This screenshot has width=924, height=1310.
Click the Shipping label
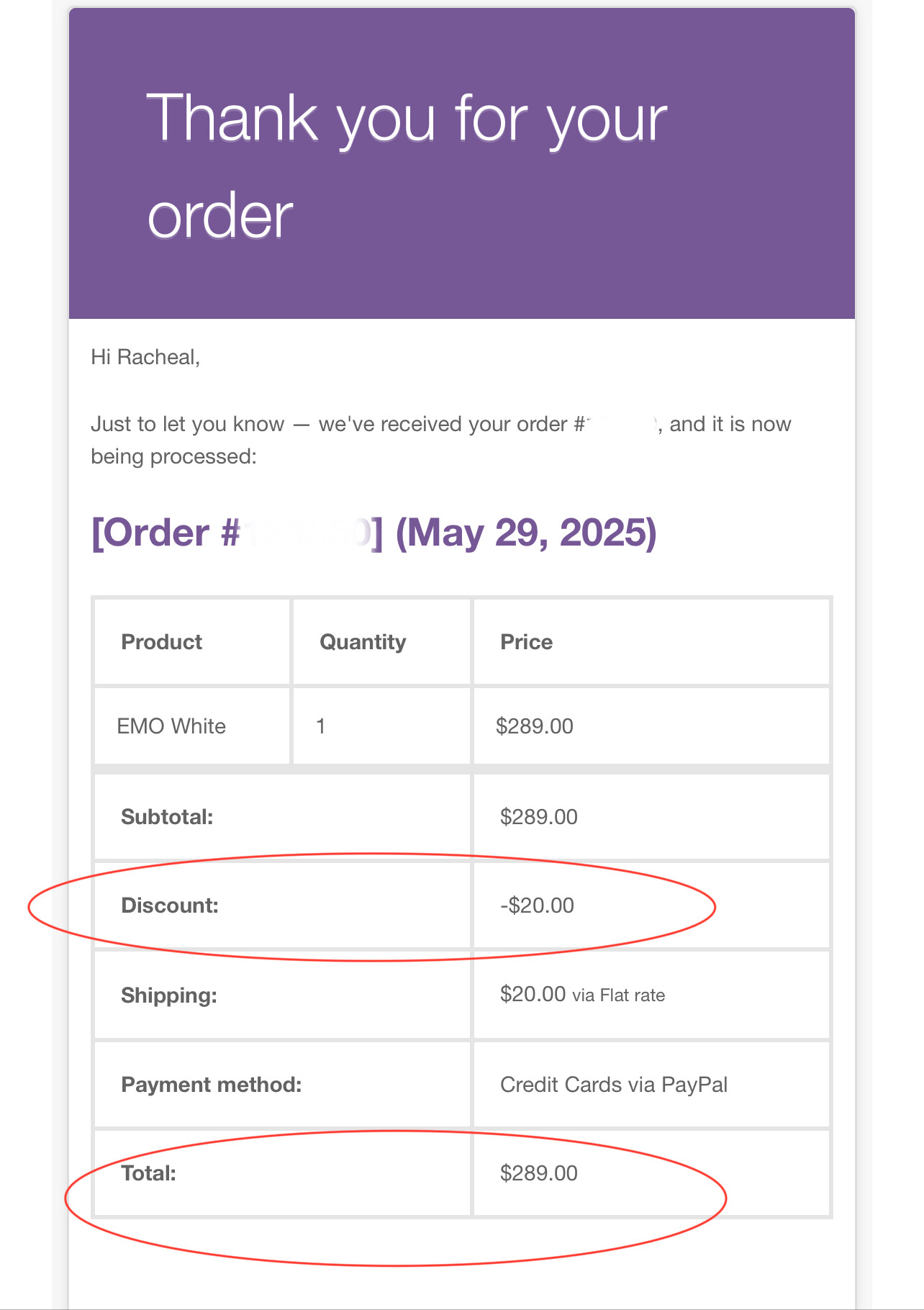[x=169, y=995]
